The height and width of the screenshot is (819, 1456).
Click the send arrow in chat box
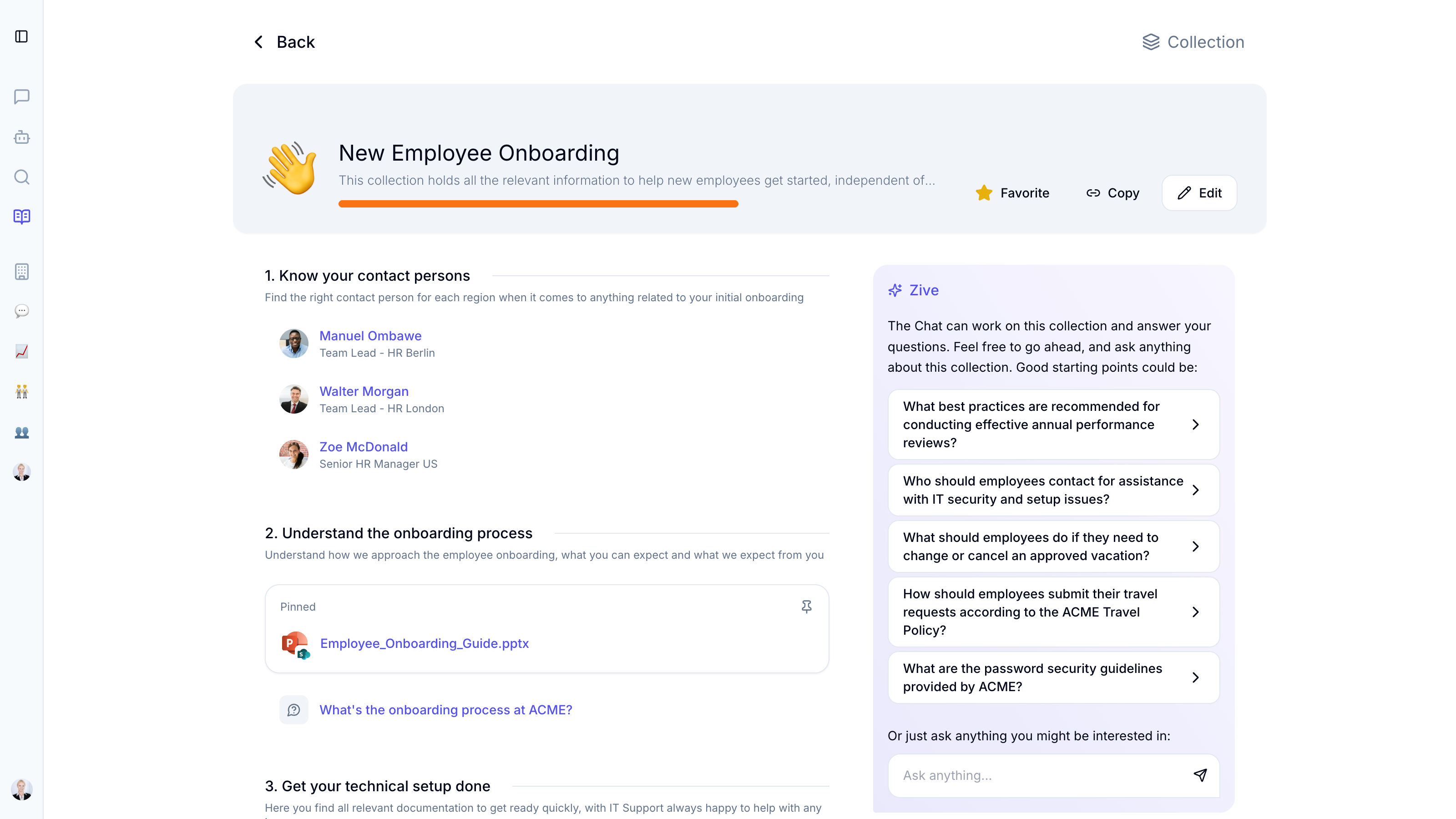[x=1200, y=775]
